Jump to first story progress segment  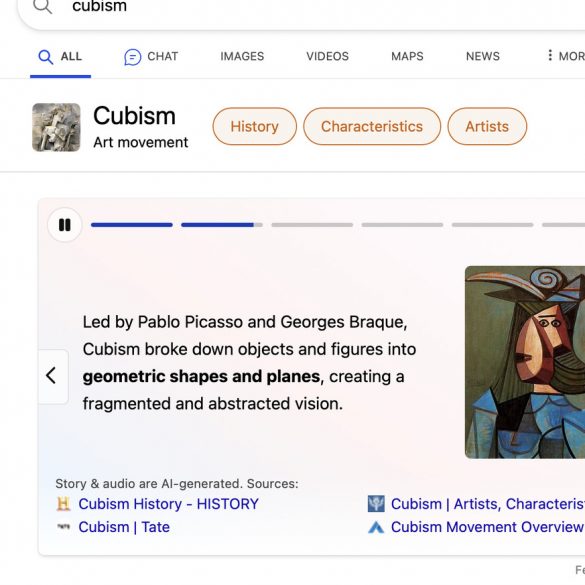coord(132,225)
